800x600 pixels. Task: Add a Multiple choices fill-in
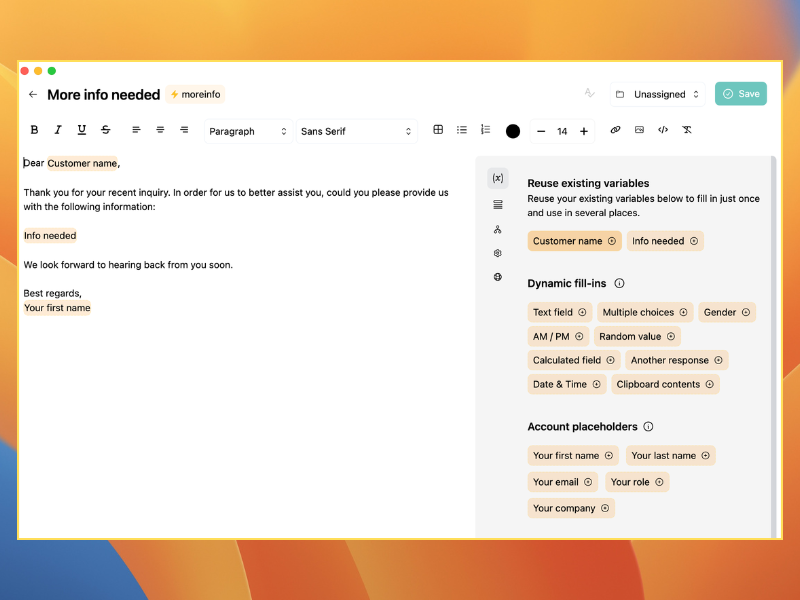click(645, 312)
